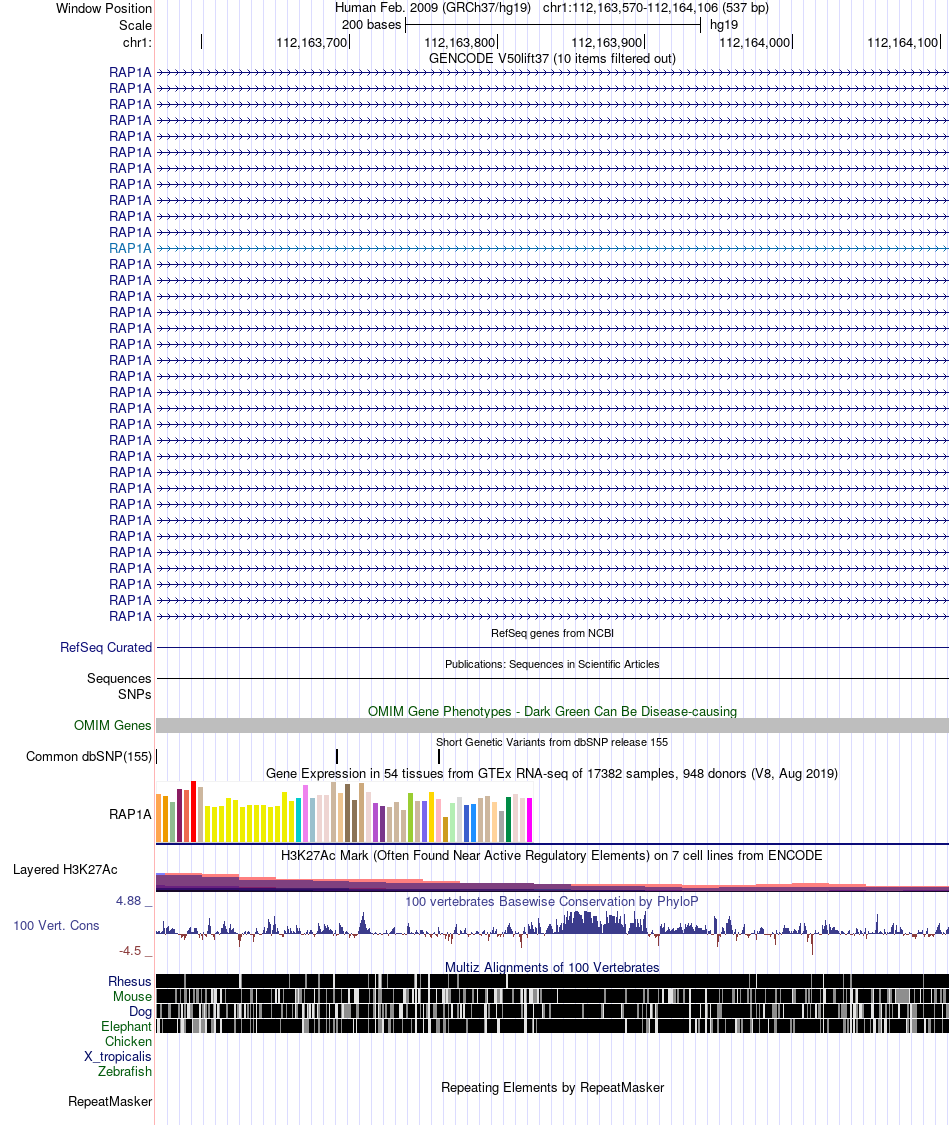Open the Gene Expression in 54 tissues title

click(x=552, y=773)
